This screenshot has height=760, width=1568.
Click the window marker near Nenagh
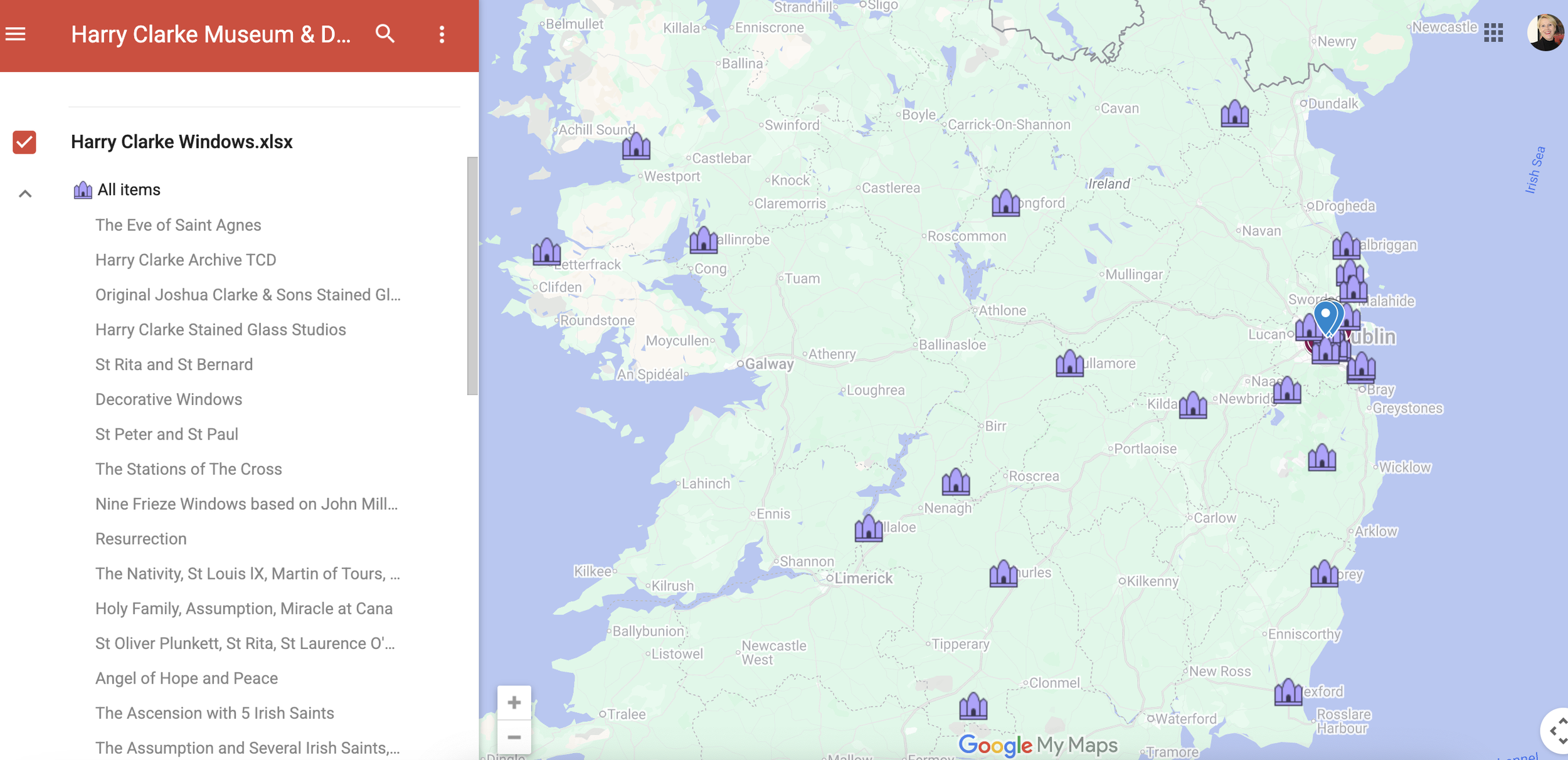click(955, 482)
